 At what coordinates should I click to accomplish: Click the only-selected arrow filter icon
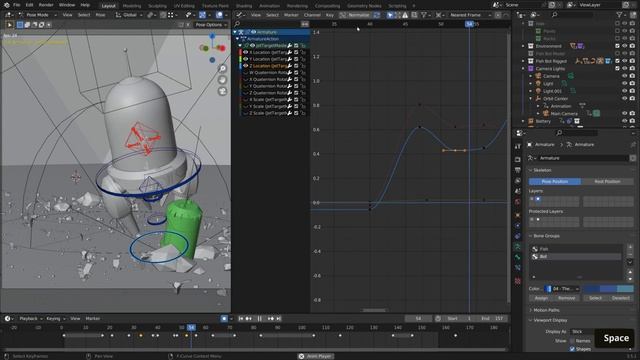[390, 15]
